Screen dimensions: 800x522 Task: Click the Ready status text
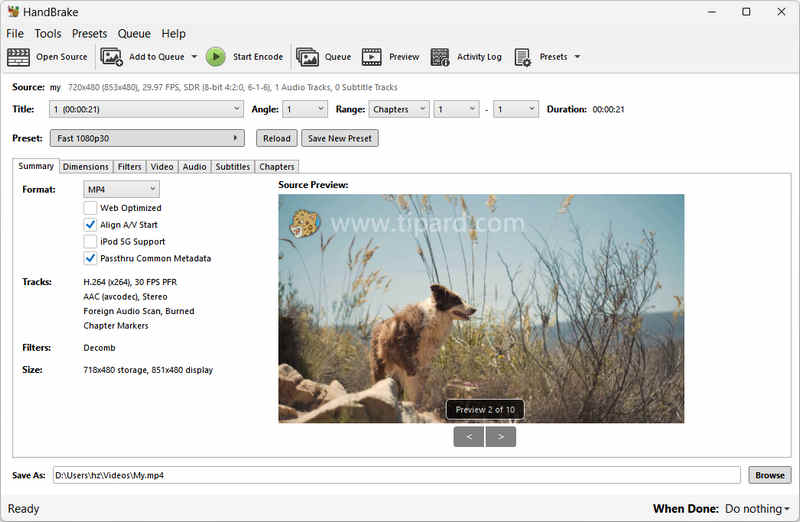[23, 509]
